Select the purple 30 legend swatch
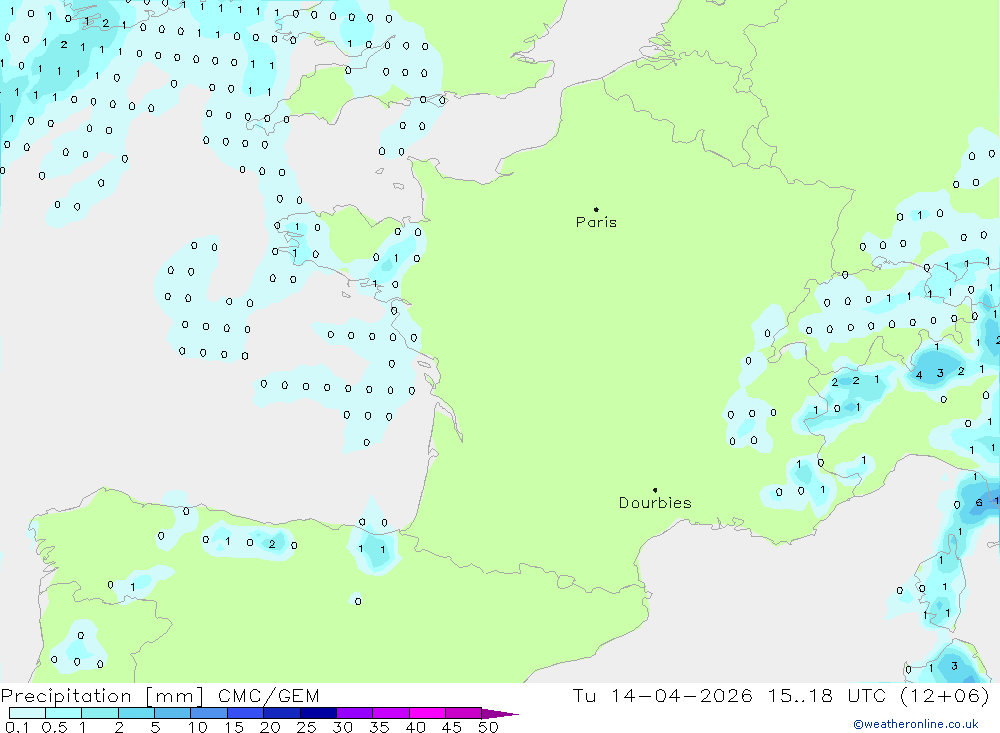Viewport: 1000px width, 733px height. click(355, 713)
